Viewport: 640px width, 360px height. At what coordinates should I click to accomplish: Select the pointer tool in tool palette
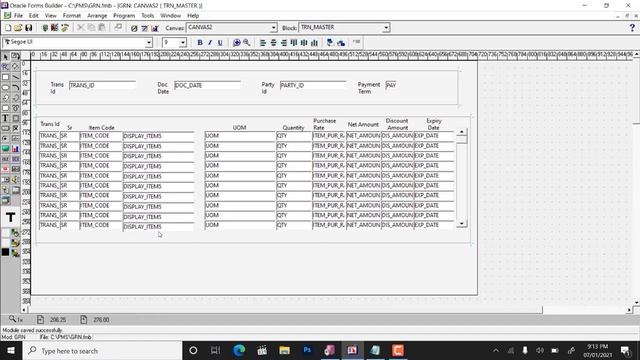tap(5, 56)
